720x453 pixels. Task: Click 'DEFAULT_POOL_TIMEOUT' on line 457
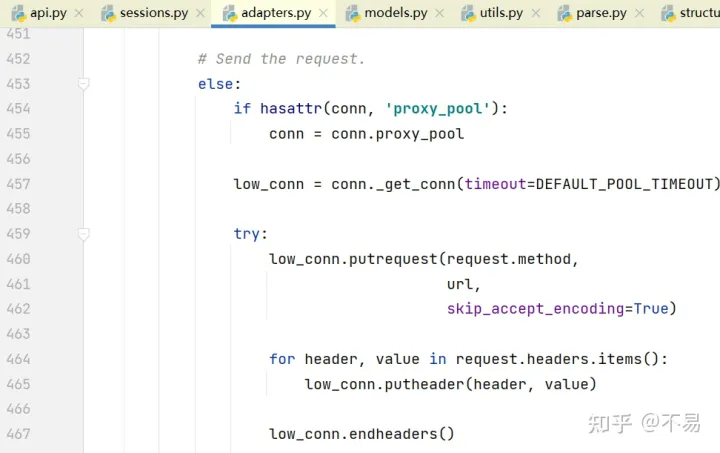point(624,184)
